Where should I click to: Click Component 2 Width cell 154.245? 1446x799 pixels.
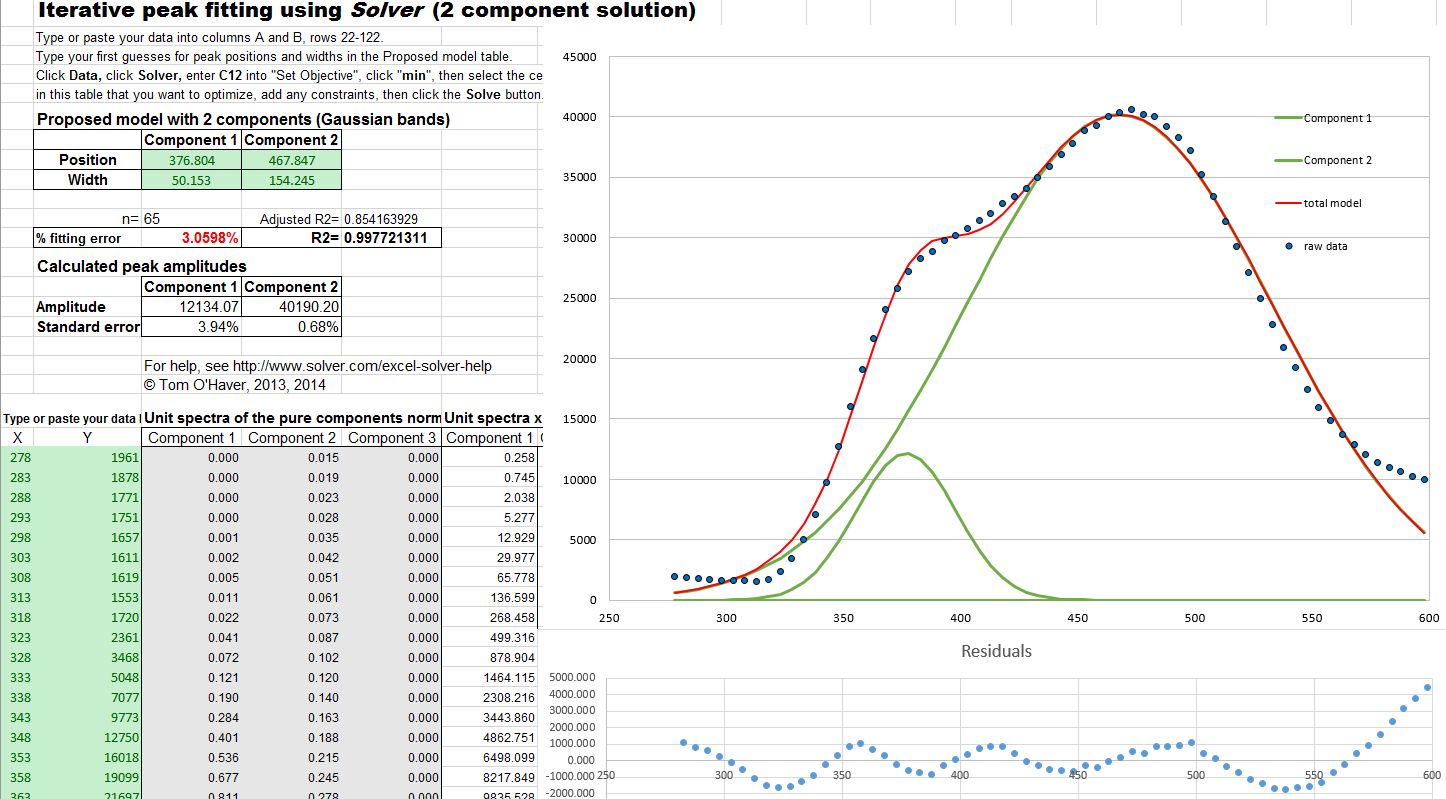(x=291, y=180)
